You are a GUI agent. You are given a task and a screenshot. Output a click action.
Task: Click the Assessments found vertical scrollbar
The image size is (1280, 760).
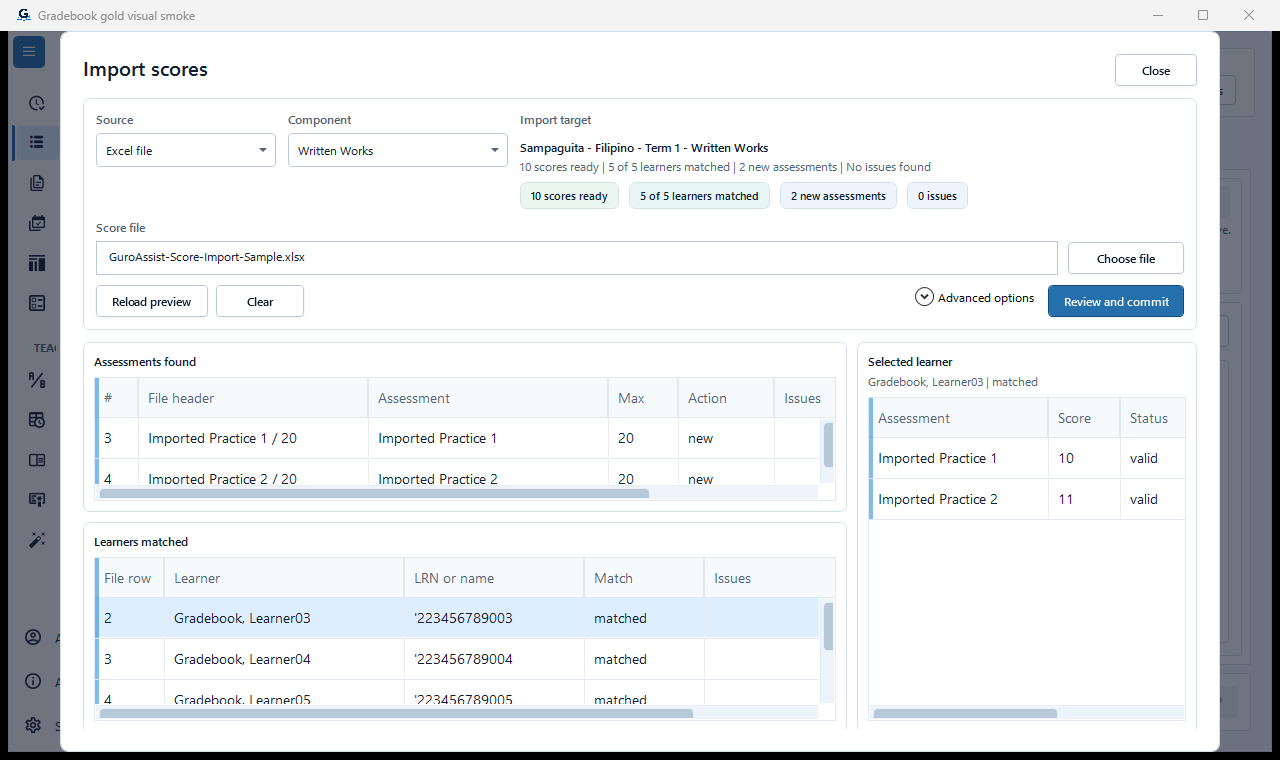click(x=828, y=444)
